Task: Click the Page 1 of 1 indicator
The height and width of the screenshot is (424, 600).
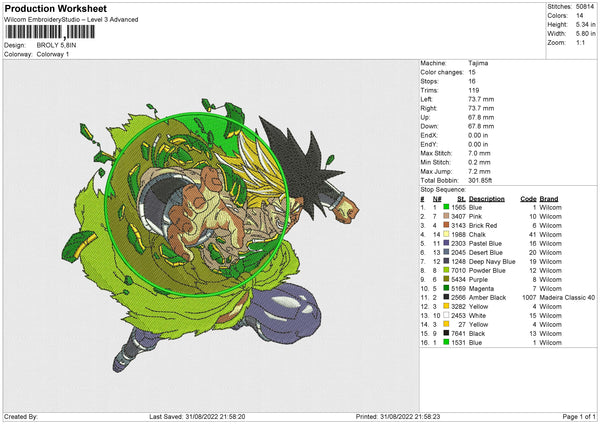Action: pyautogui.click(x=579, y=417)
